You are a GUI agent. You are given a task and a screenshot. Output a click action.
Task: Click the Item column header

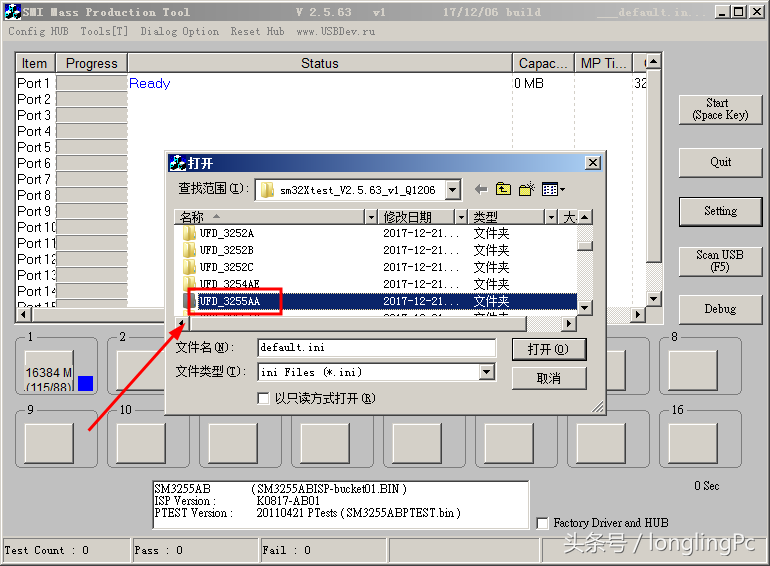click(34, 63)
